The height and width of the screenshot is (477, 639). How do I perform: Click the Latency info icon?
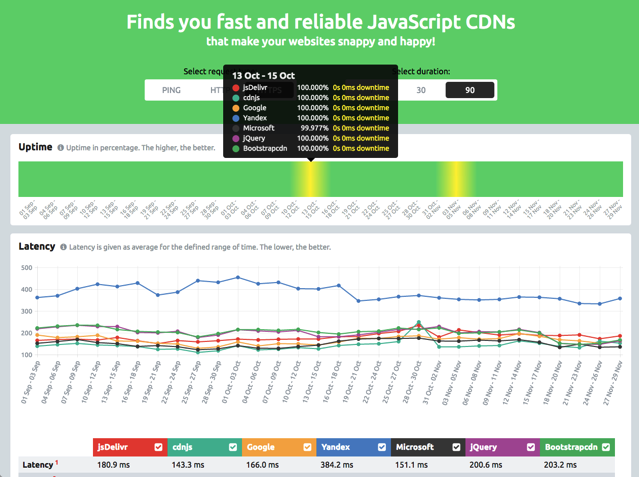(64, 247)
